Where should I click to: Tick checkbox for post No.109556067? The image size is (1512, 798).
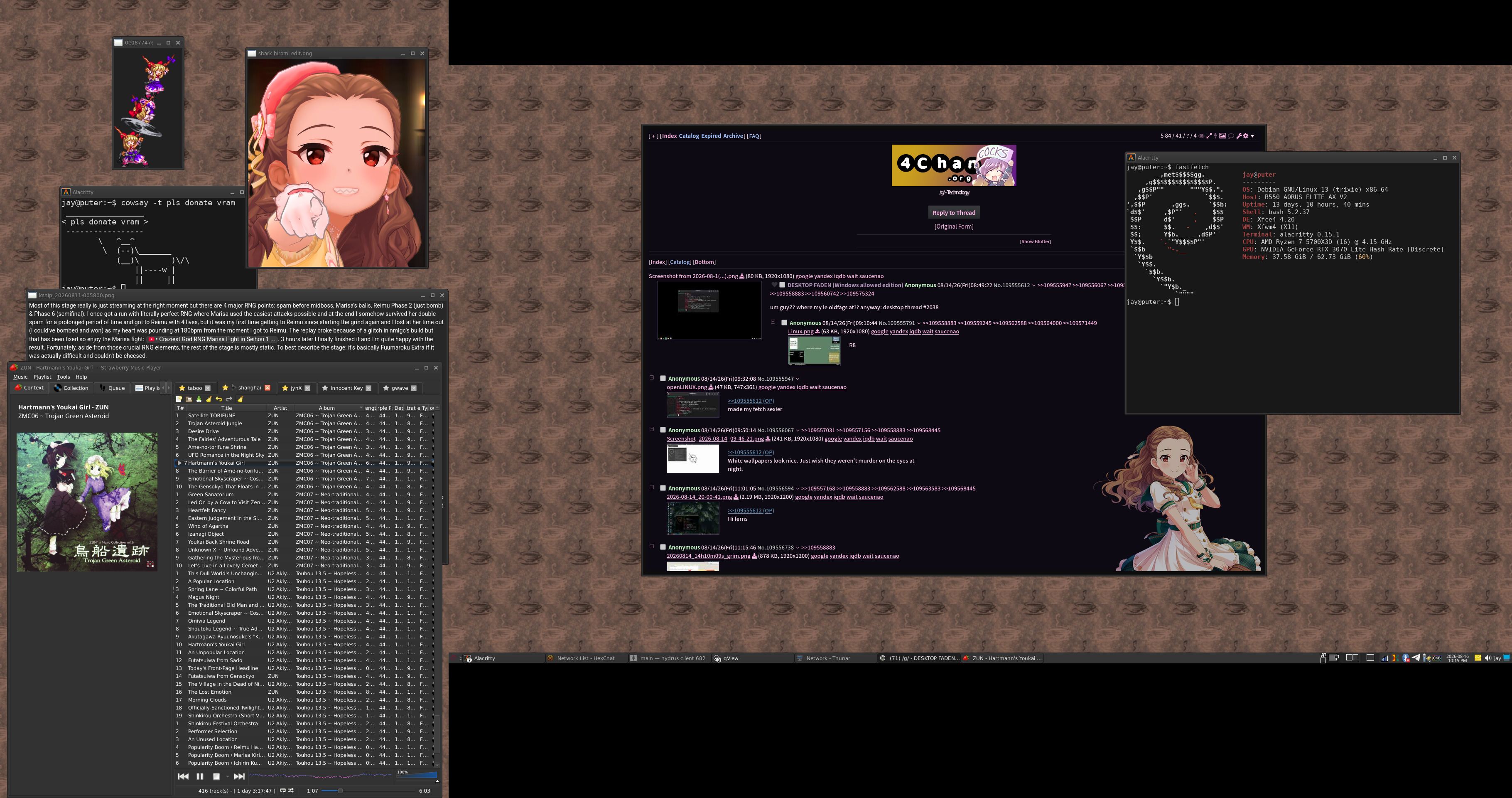pyautogui.click(x=663, y=431)
